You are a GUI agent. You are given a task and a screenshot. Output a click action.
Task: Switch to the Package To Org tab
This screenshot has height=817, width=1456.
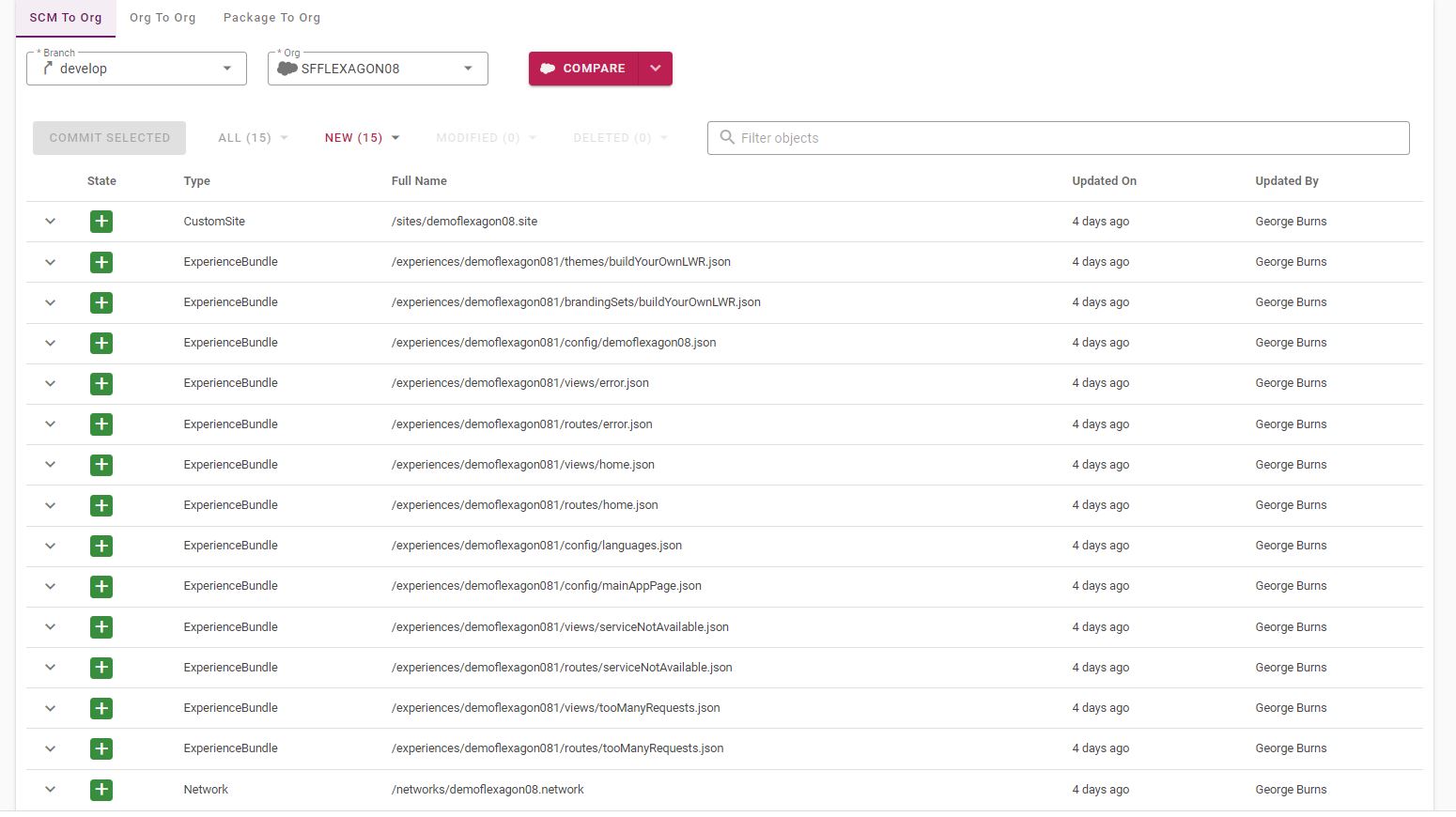tap(271, 18)
